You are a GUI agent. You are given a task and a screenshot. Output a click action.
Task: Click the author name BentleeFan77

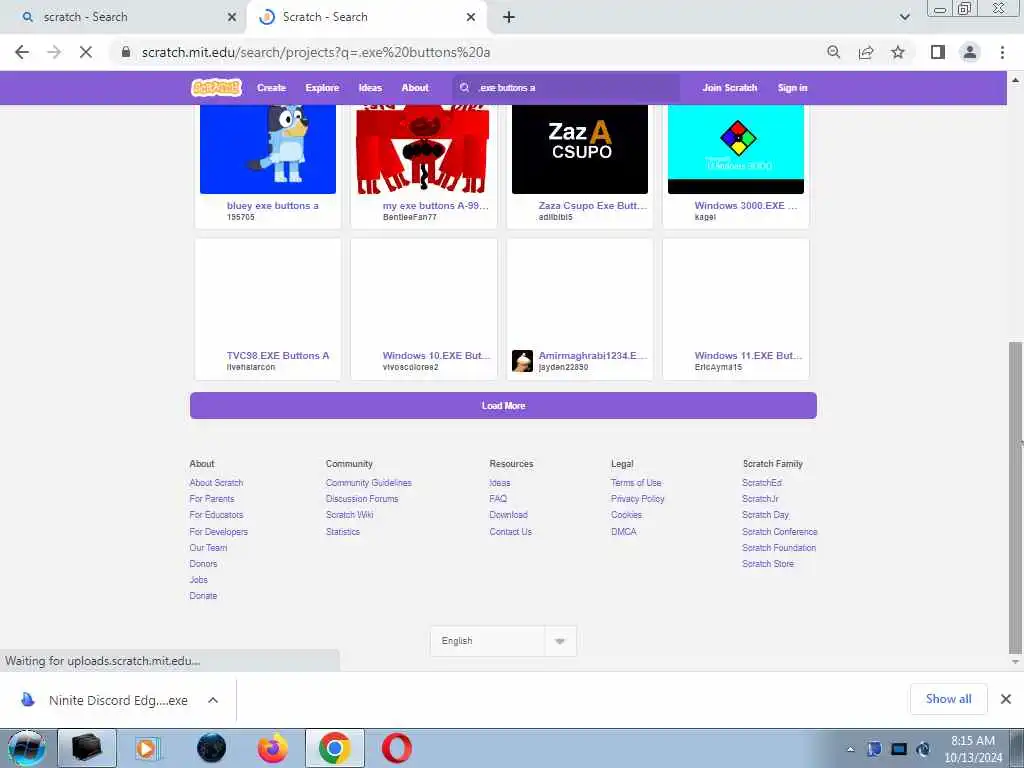(409, 217)
